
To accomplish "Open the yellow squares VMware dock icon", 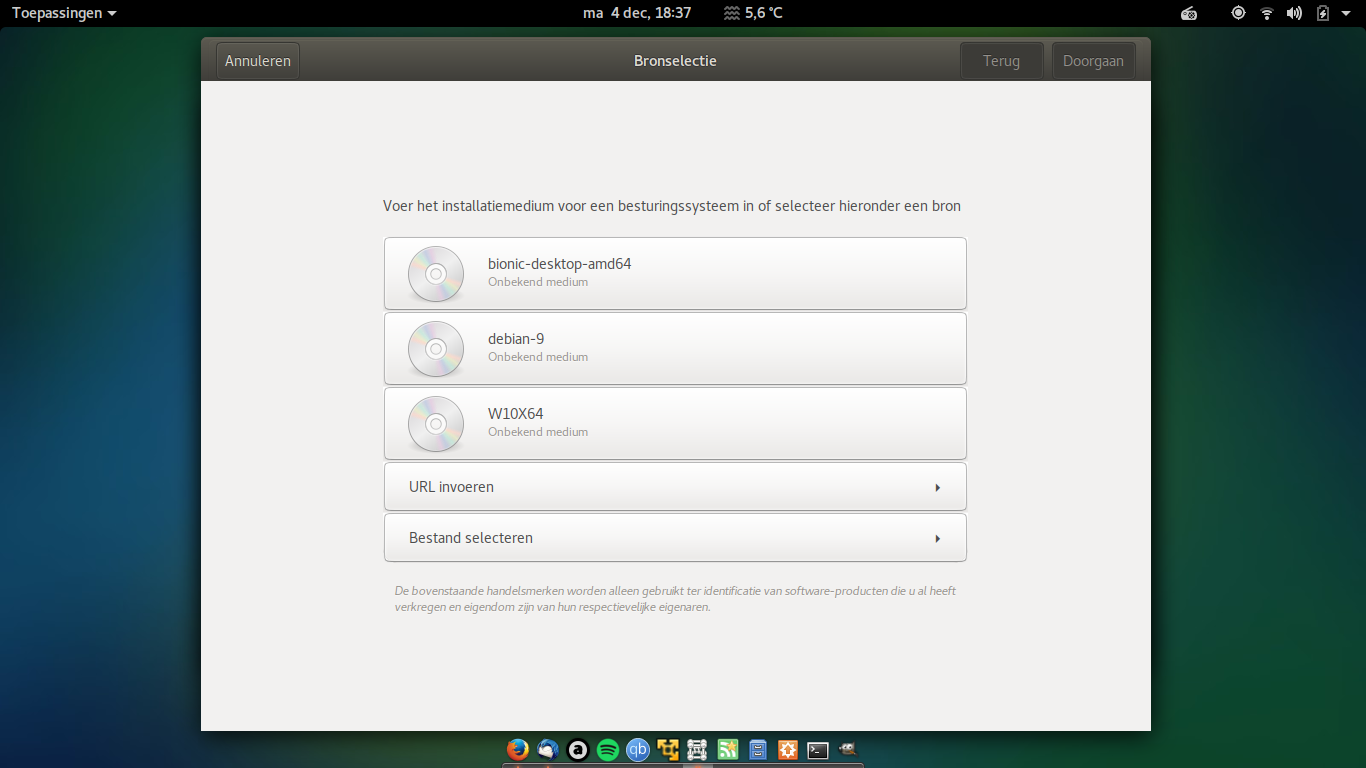I will pos(667,749).
